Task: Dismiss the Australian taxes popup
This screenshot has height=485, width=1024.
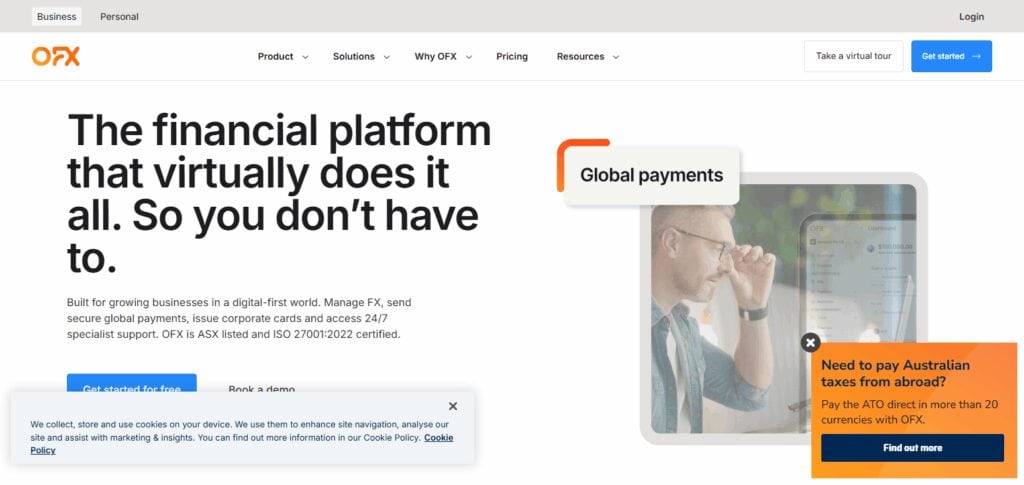Action: click(x=810, y=342)
